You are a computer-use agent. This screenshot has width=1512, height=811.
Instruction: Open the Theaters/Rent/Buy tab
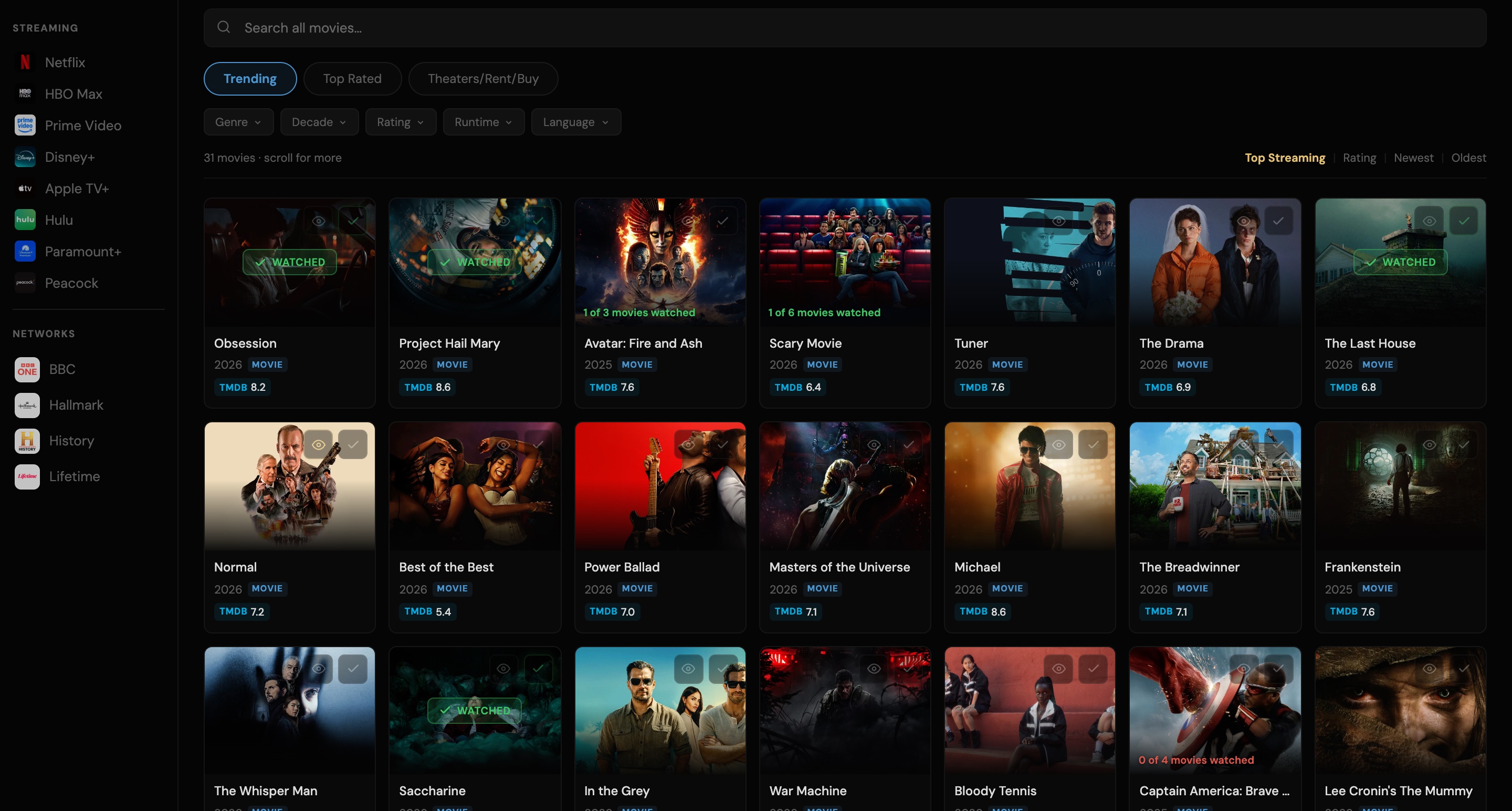tap(483, 79)
